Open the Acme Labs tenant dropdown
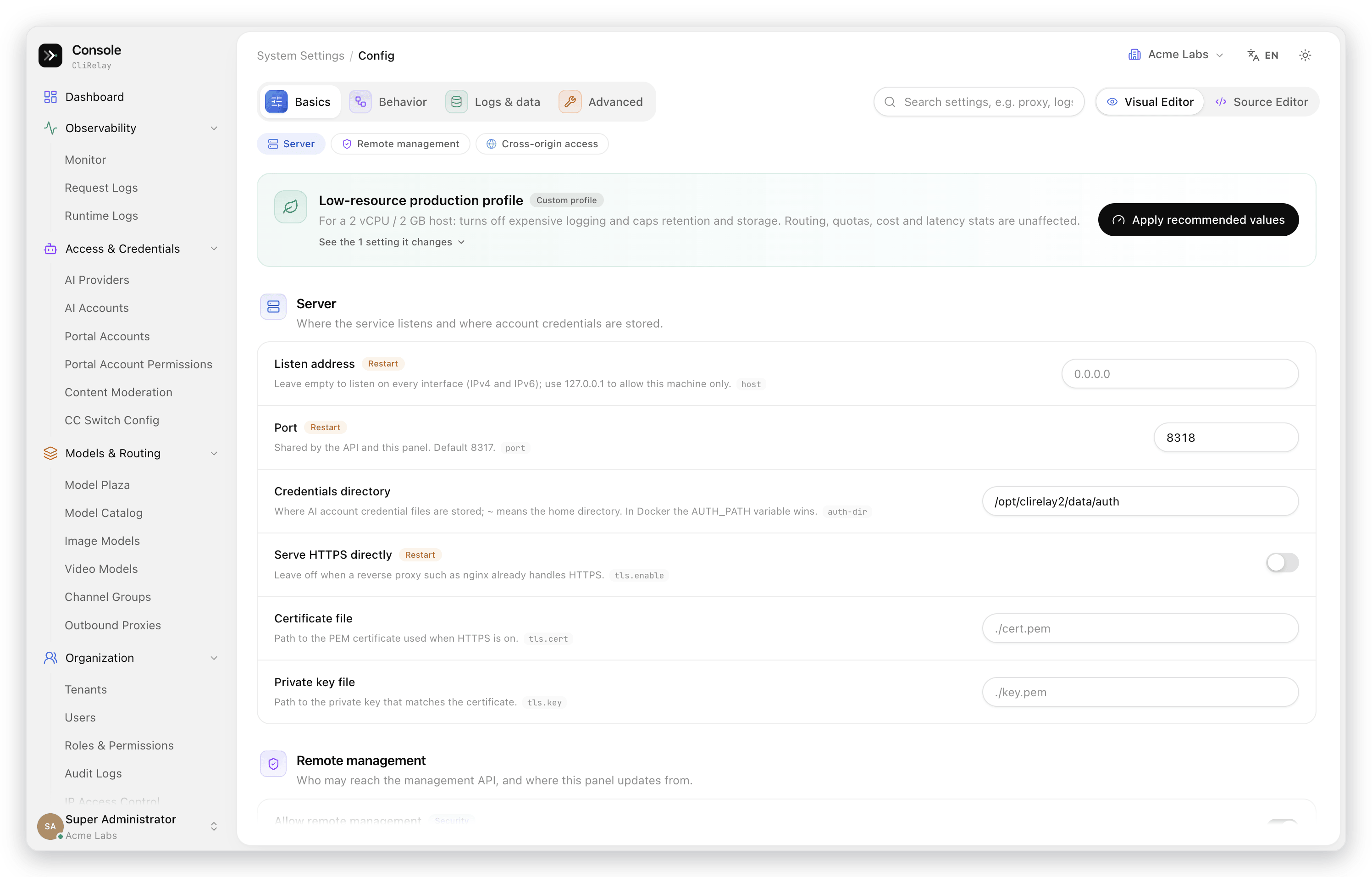The width and height of the screenshot is (1372, 877). 1176,55
